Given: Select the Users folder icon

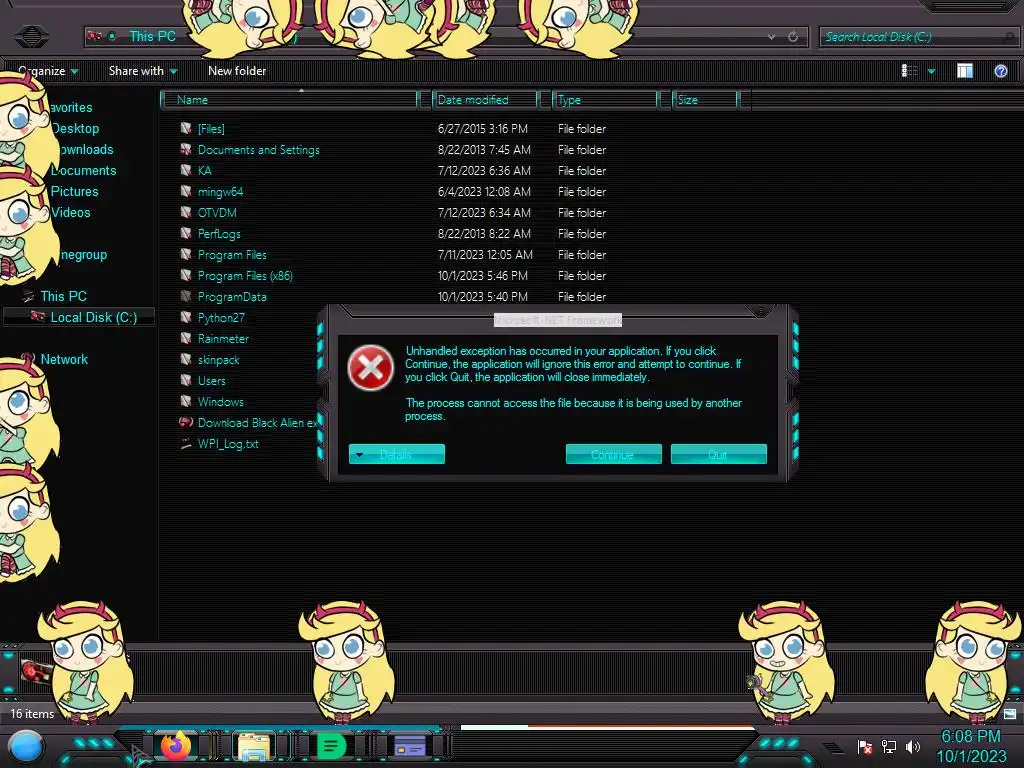Looking at the screenshot, I should (186, 380).
